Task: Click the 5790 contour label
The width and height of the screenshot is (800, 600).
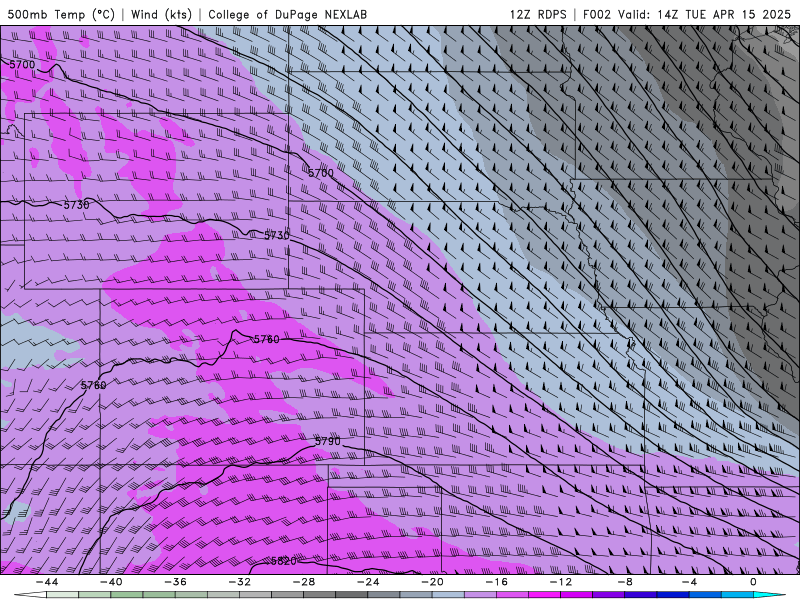Action: point(328,441)
